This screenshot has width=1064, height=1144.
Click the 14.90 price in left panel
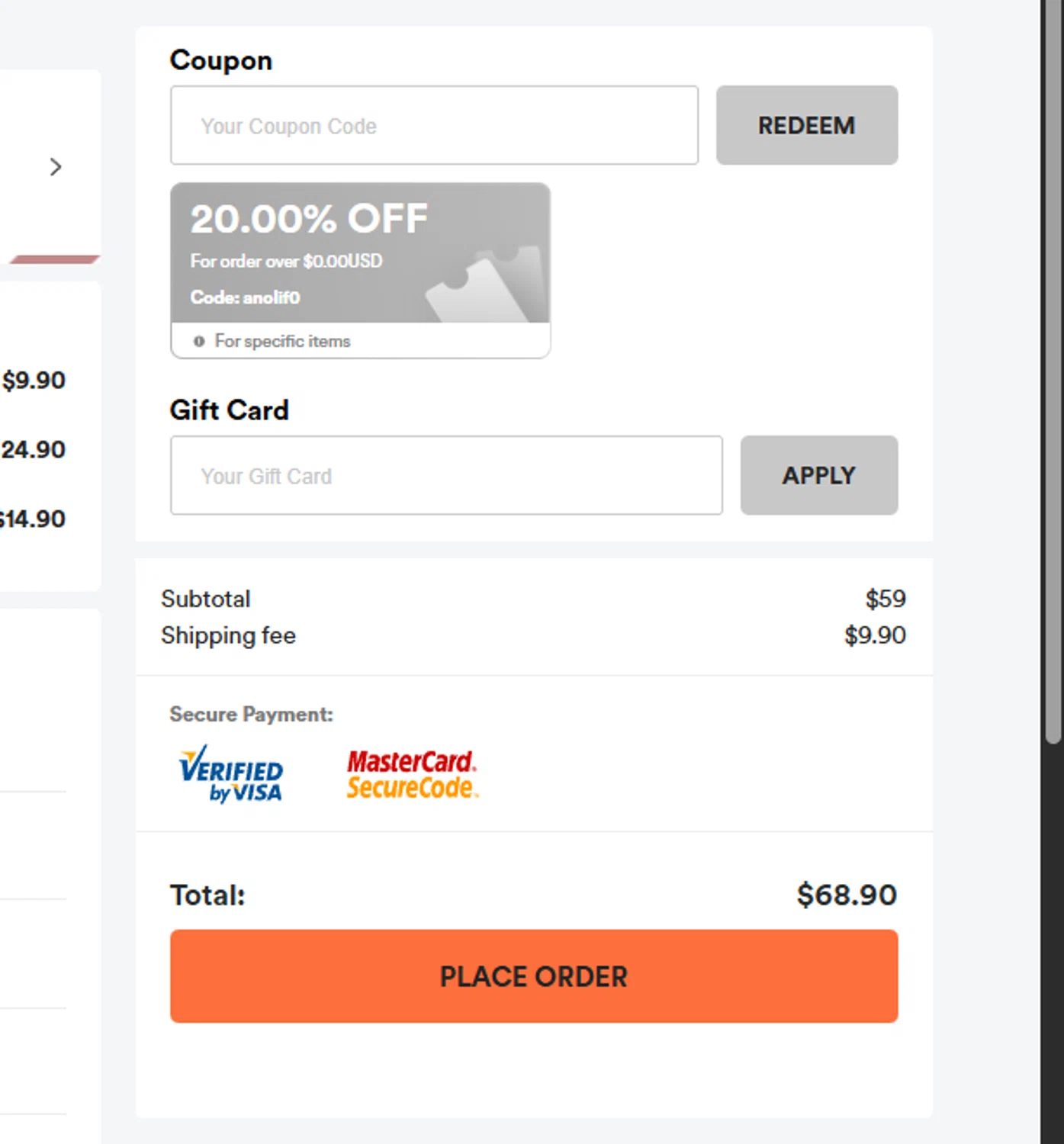(34, 519)
